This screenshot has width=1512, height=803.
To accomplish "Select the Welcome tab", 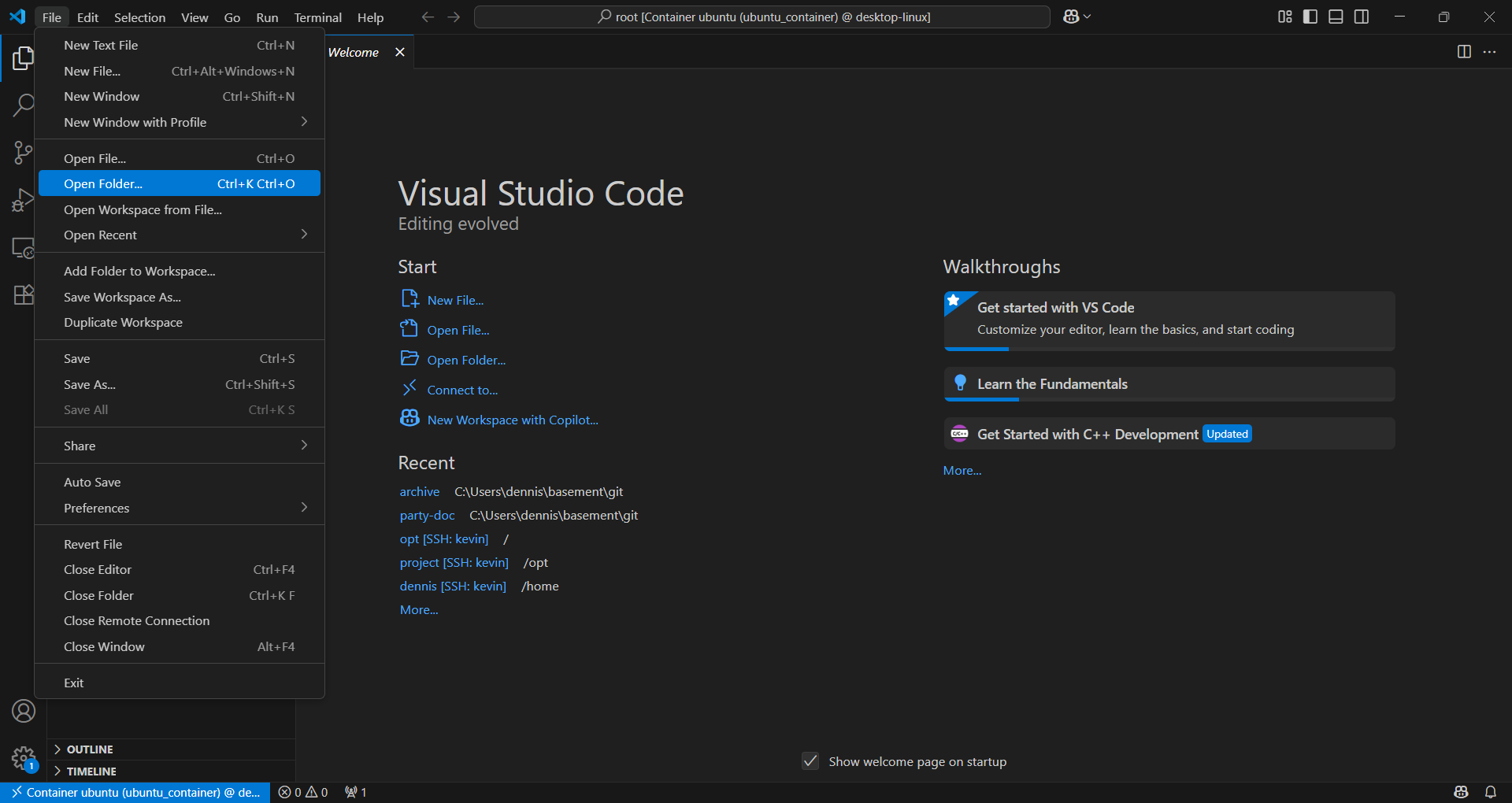I will [x=354, y=52].
